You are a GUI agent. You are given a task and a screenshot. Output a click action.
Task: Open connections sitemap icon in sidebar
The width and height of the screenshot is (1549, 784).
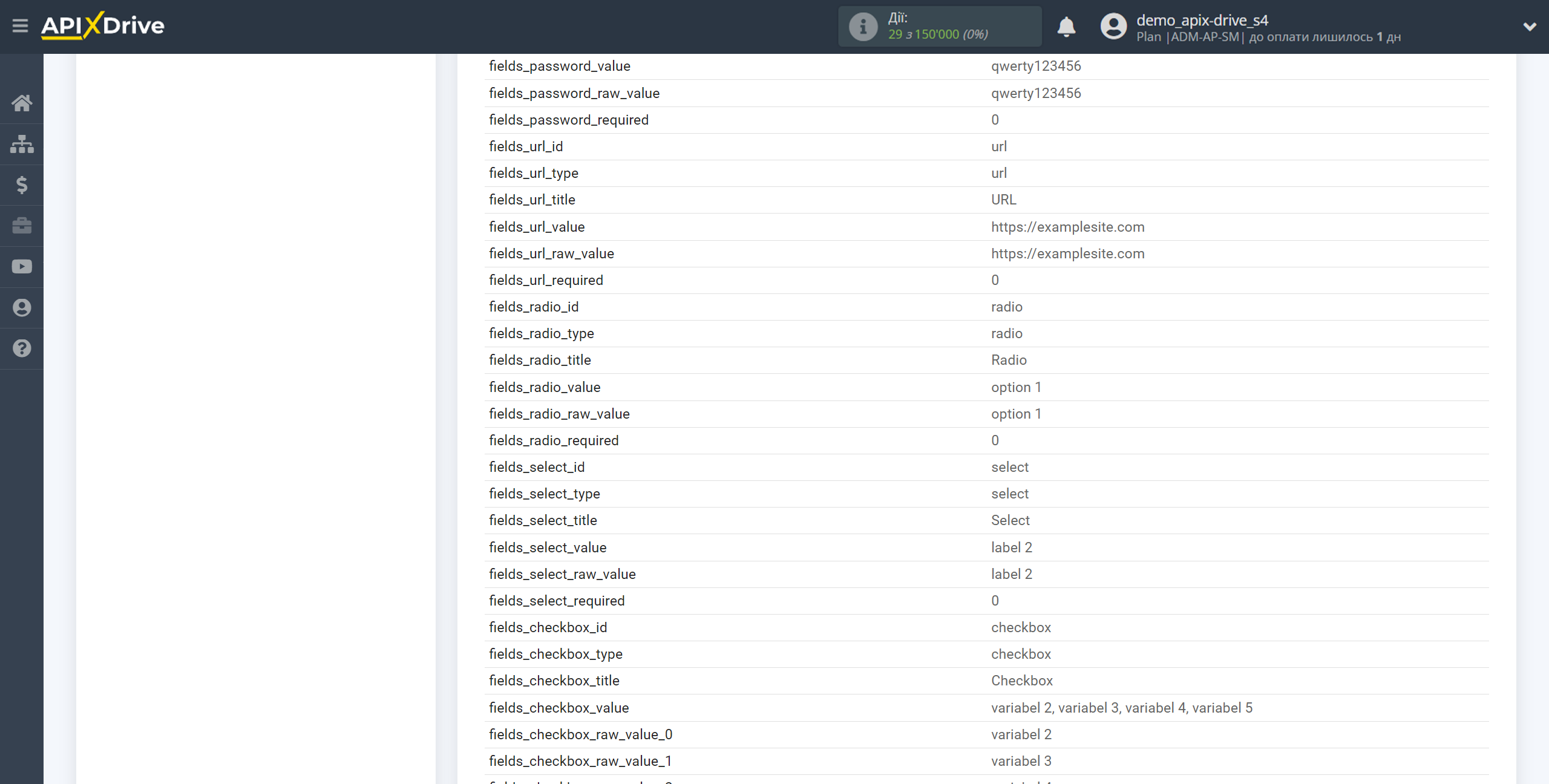(22, 144)
